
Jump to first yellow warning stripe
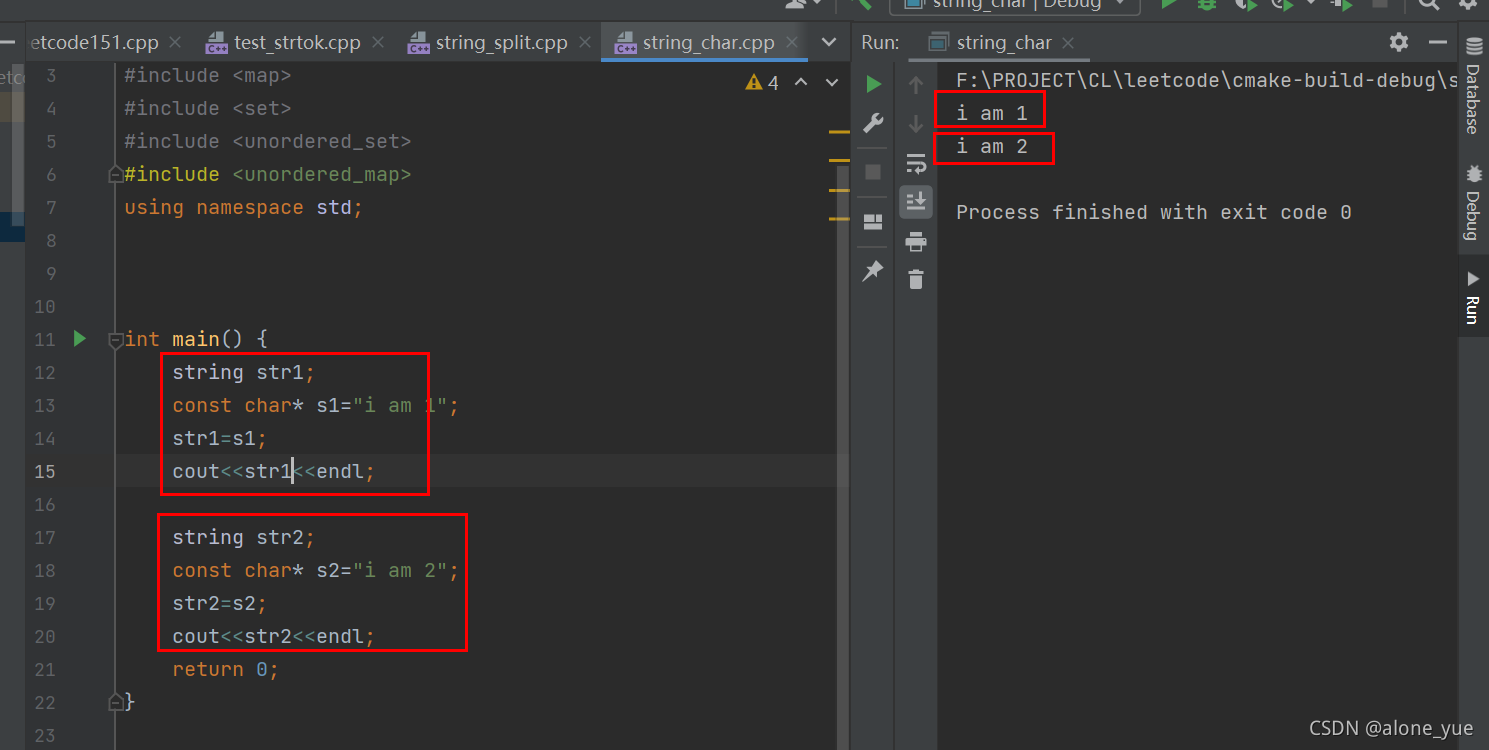tap(839, 131)
